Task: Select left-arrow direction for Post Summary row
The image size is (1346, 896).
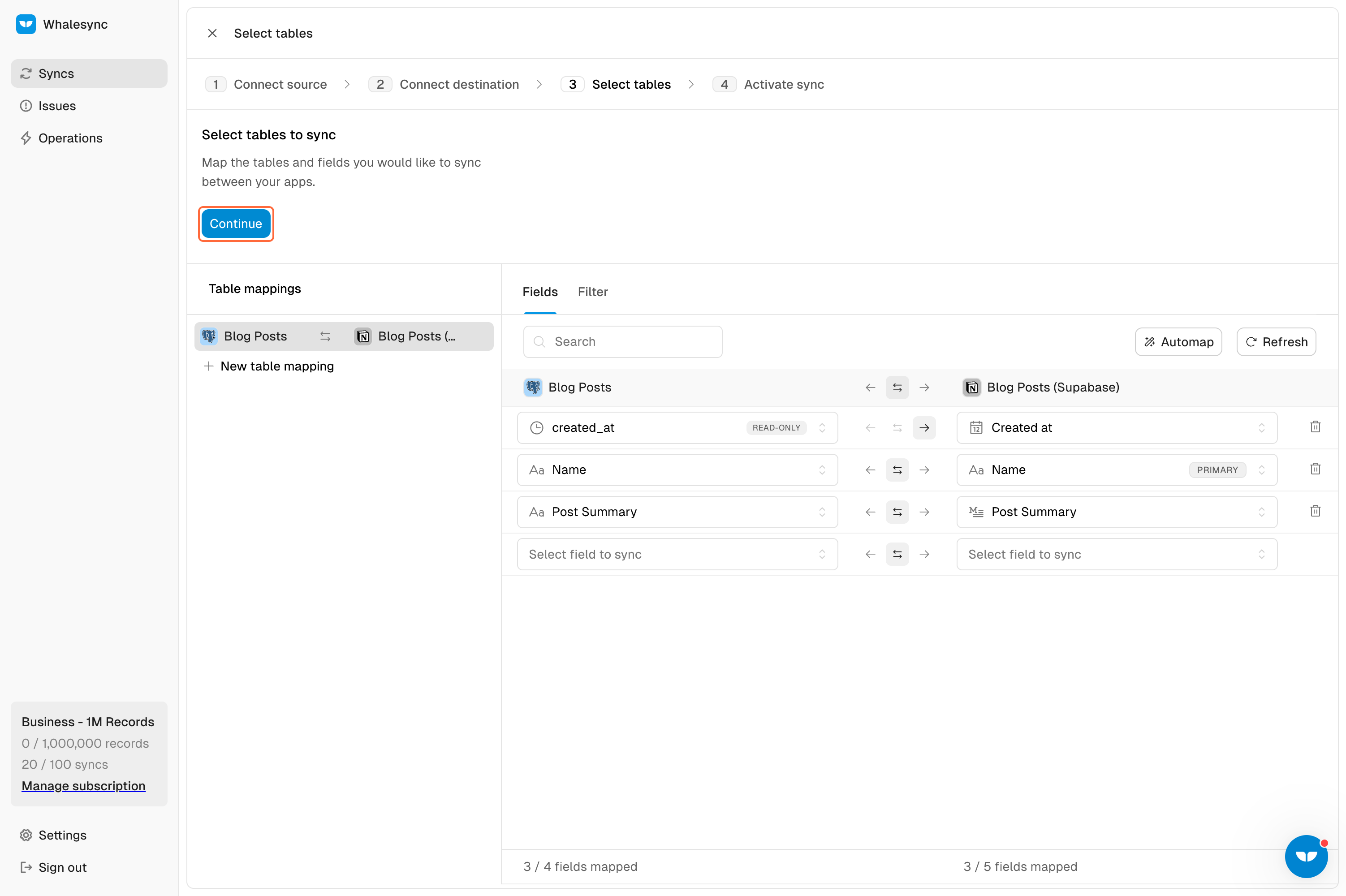Action: 871,512
